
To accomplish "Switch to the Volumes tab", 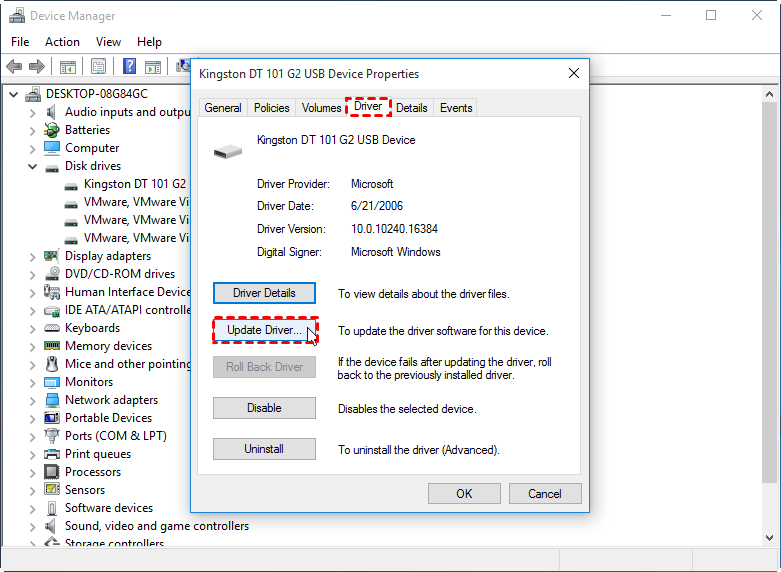I will [321, 108].
